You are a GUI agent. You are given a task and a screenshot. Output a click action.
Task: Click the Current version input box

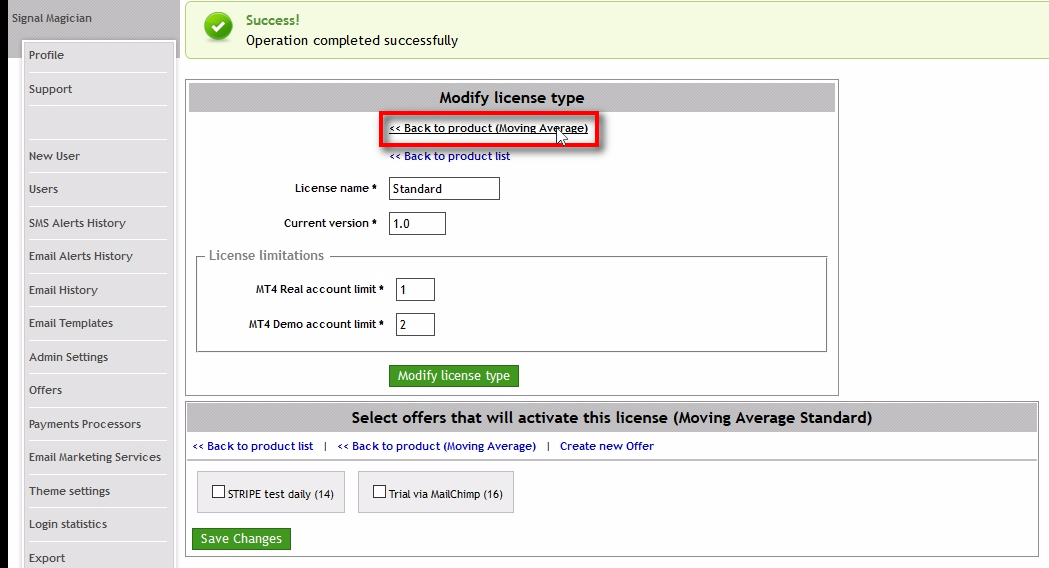(416, 224)
